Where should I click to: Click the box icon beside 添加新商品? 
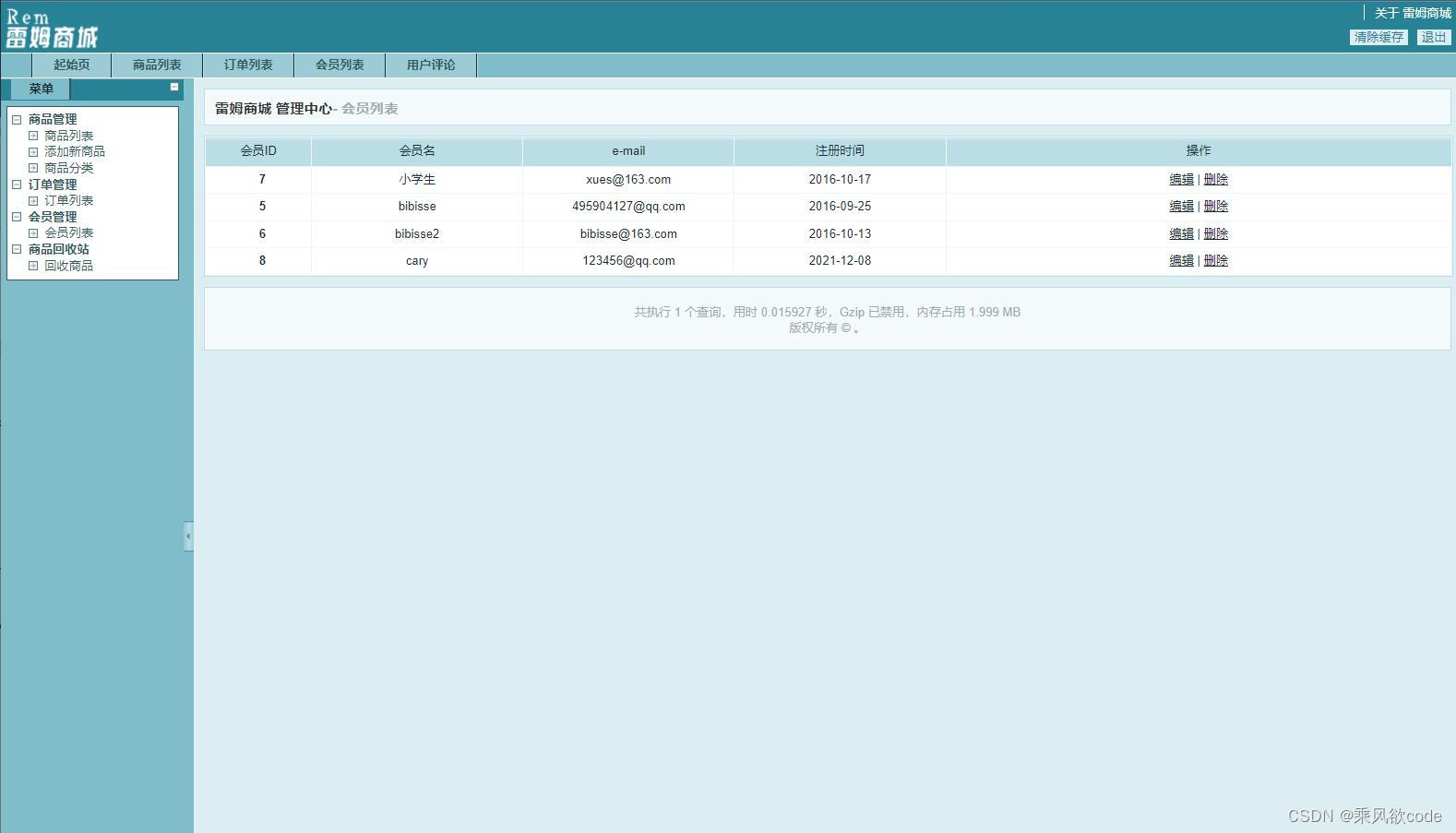(x=33, y=151)
